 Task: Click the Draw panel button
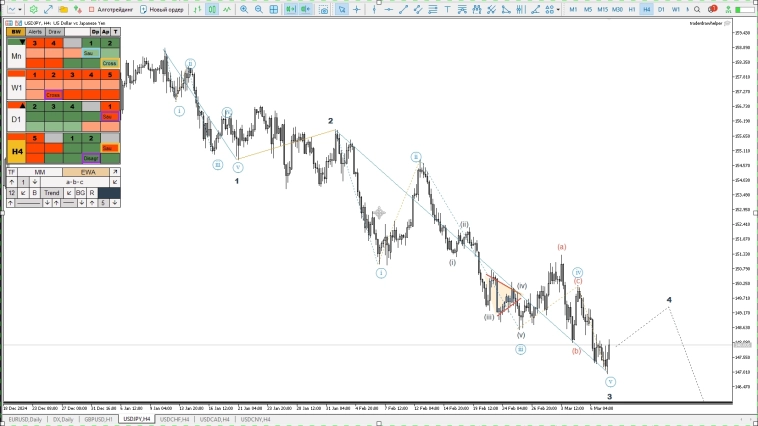pyautogui.click(x=54, y=32)
